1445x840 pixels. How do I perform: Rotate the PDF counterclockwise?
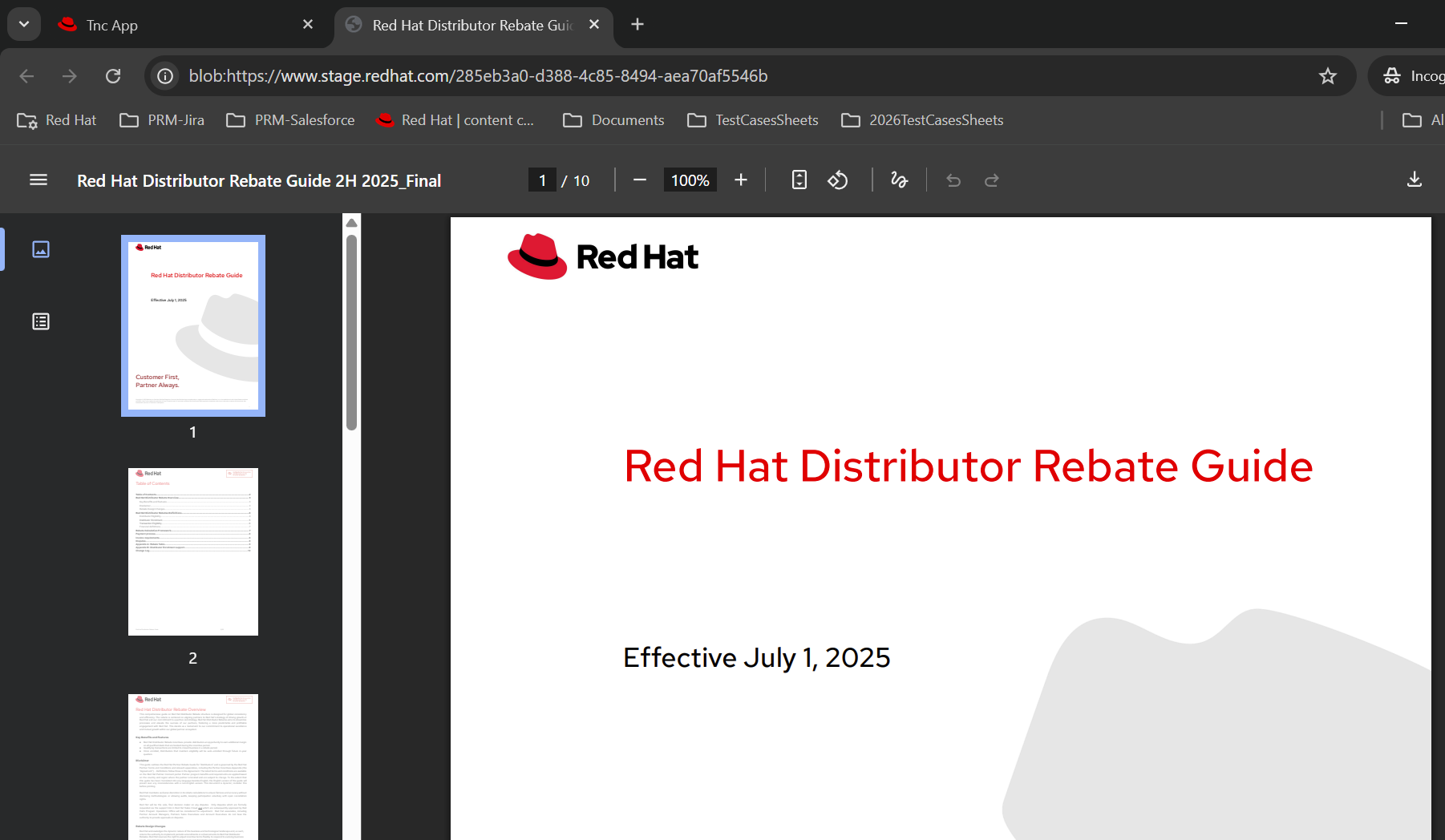click(x=837, y=180)
